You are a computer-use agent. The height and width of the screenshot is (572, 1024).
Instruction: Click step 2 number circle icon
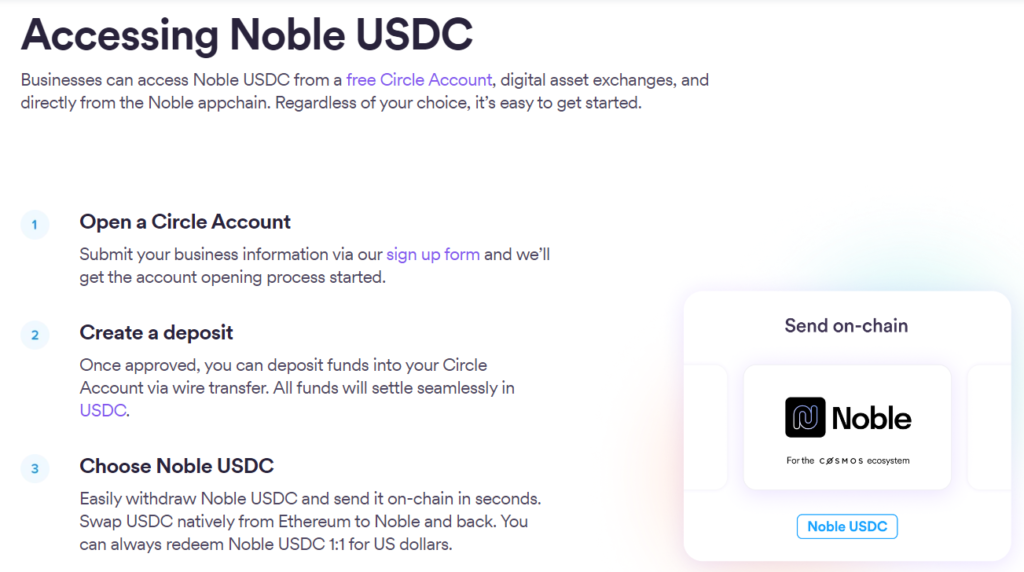click(35, 334)
